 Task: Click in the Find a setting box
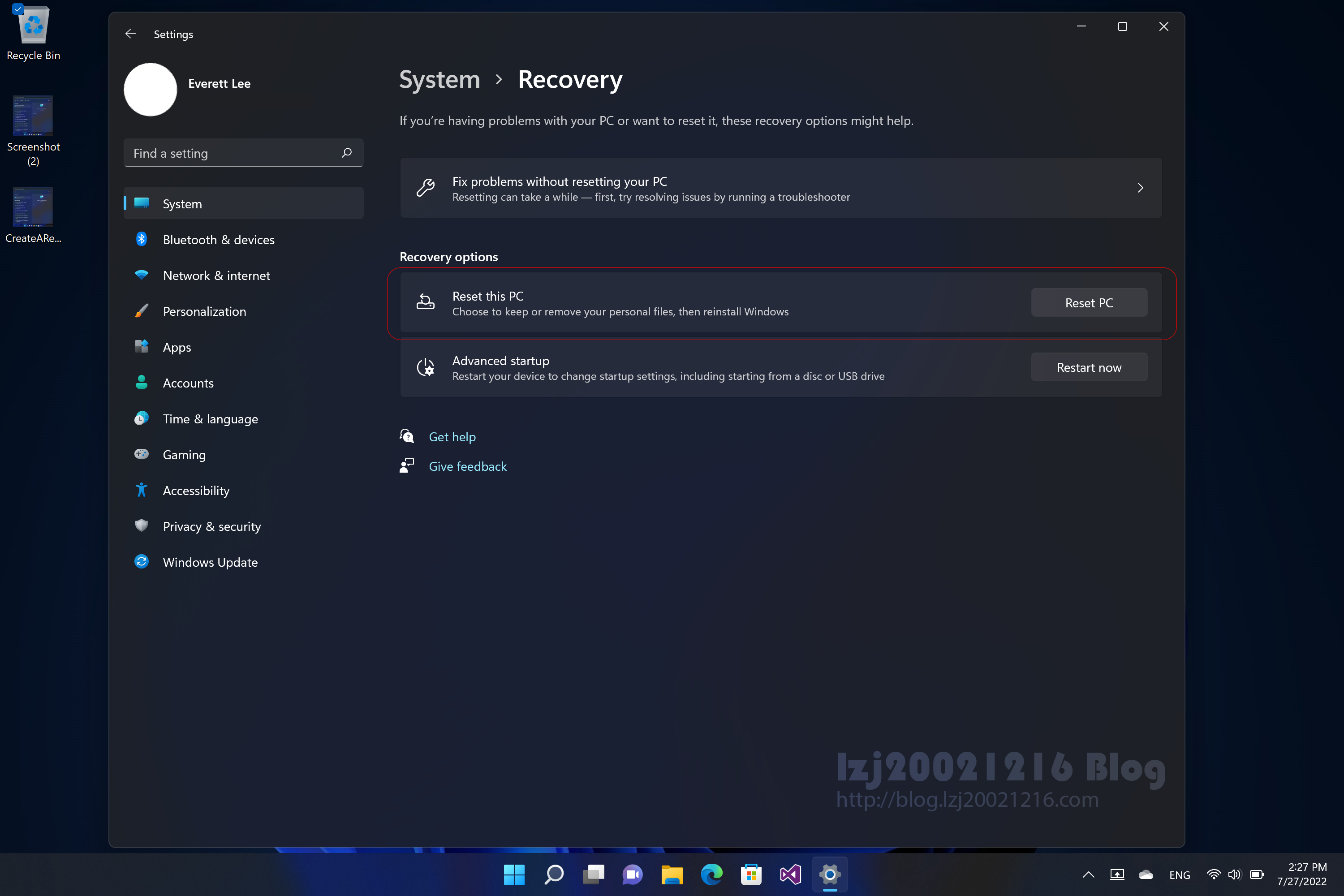click(228, 153)
